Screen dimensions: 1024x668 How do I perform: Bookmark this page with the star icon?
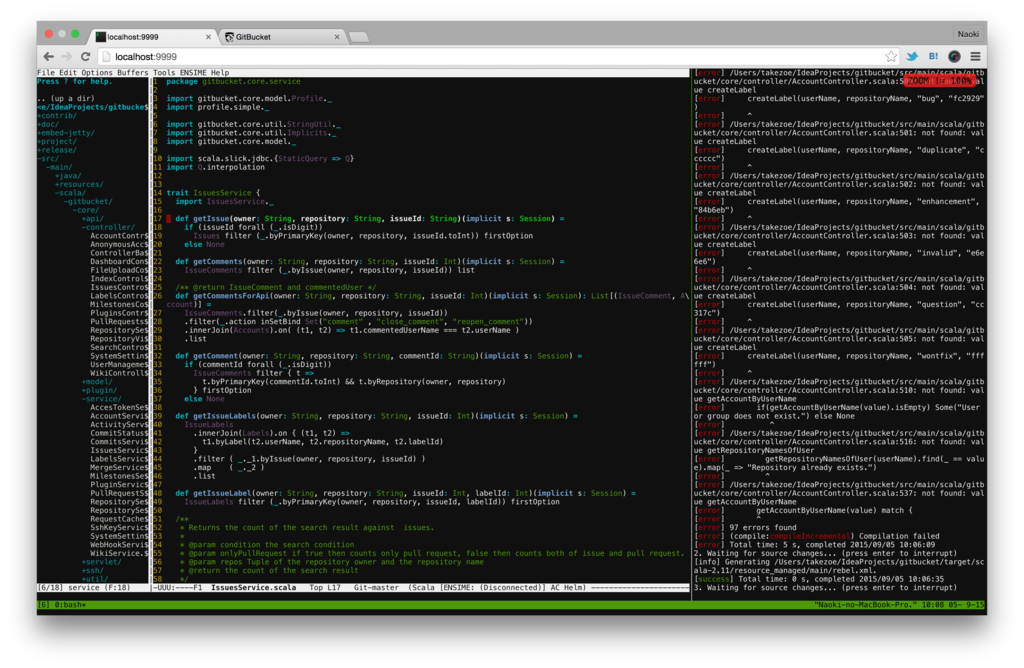pos(891,57)
